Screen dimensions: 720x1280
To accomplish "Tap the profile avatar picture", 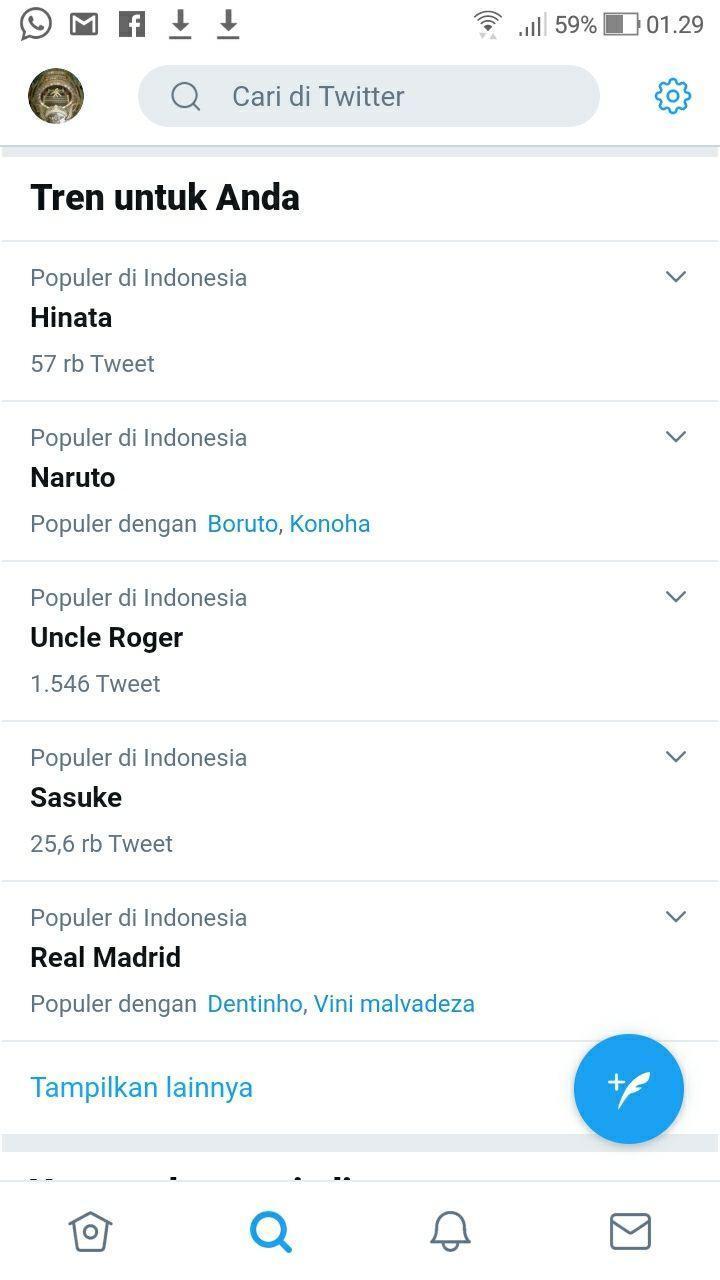I will click(x=56, y=96).
